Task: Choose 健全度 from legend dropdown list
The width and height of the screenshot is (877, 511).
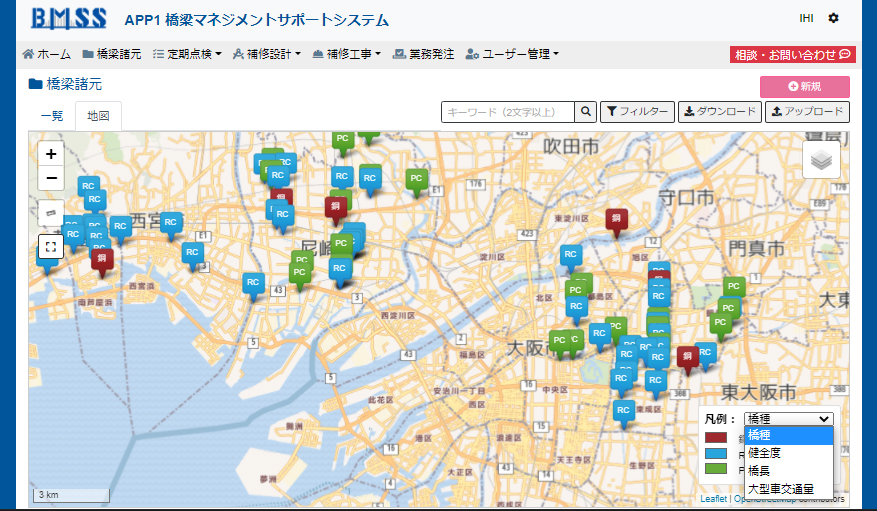Action: pyautogui.click(x=764, y=453)
